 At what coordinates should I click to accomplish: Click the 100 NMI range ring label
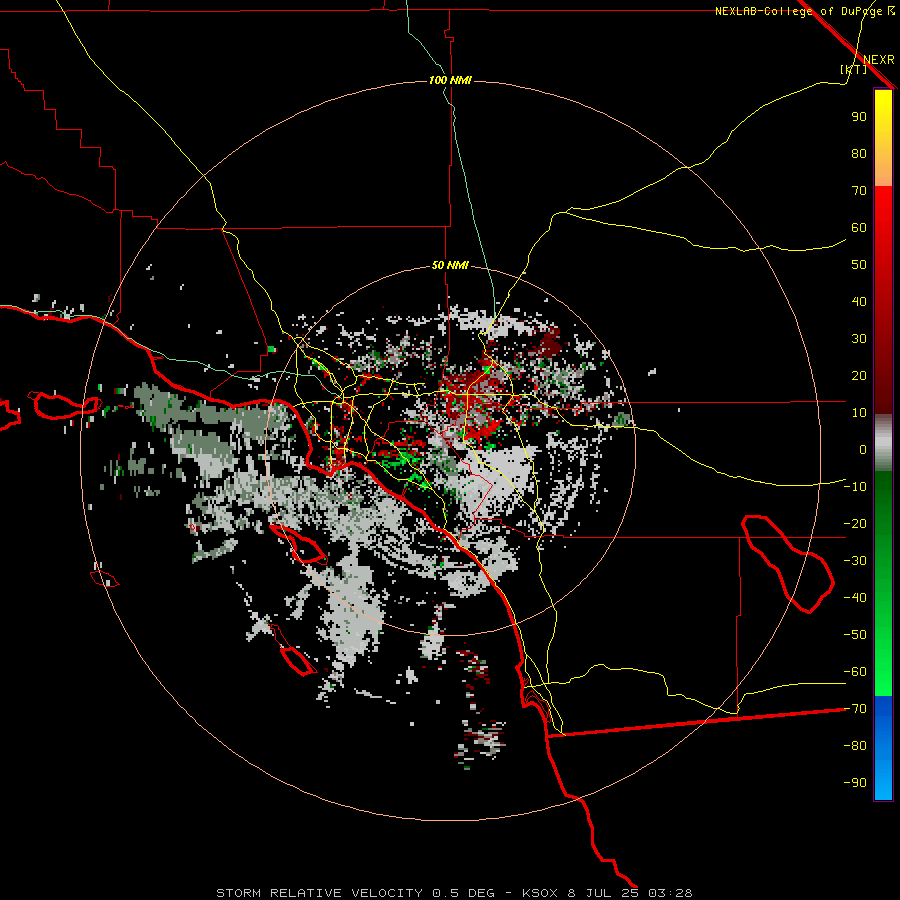(x=450, y=80)
